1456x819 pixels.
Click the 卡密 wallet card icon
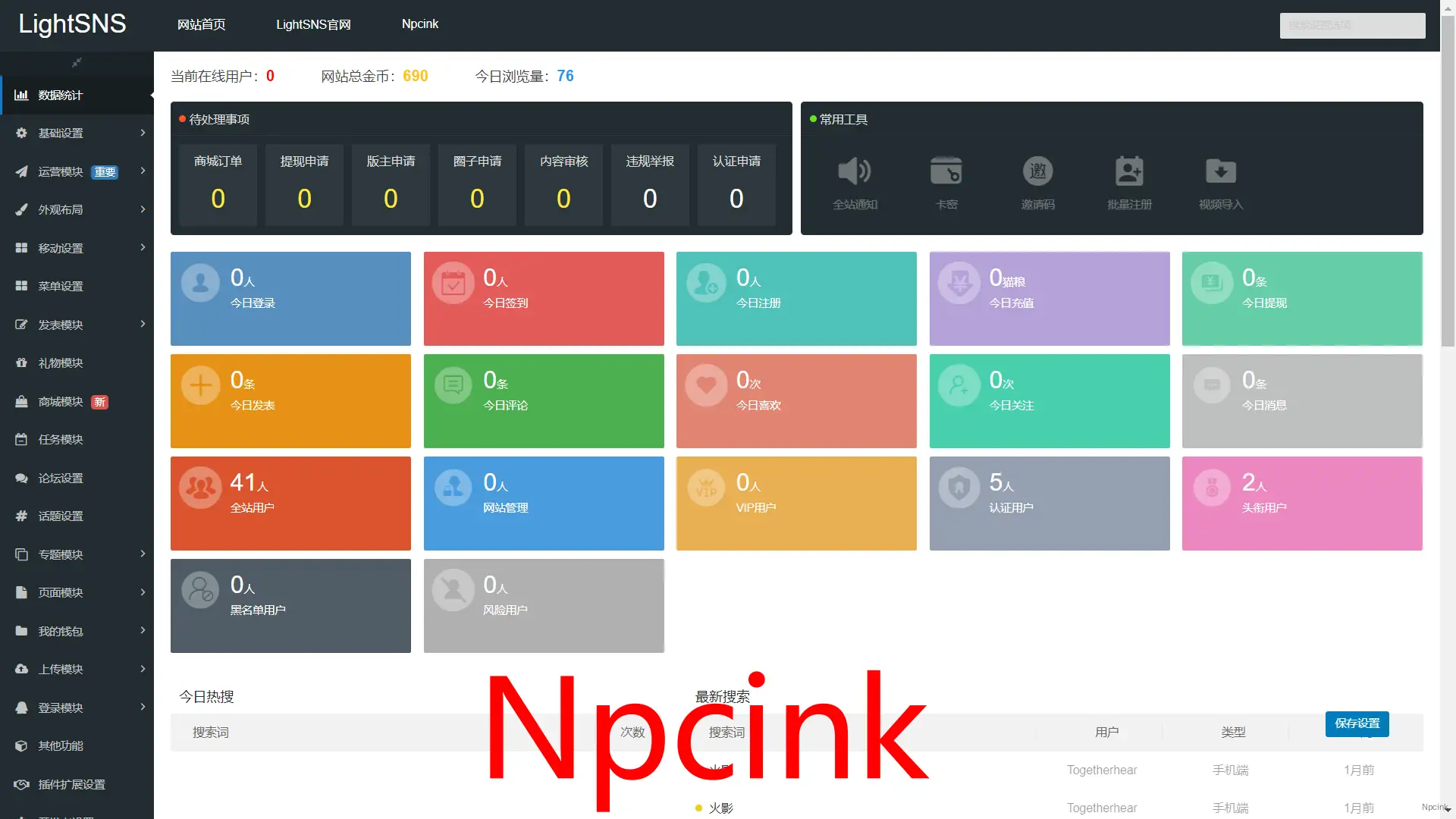click(x=946, y=172)
